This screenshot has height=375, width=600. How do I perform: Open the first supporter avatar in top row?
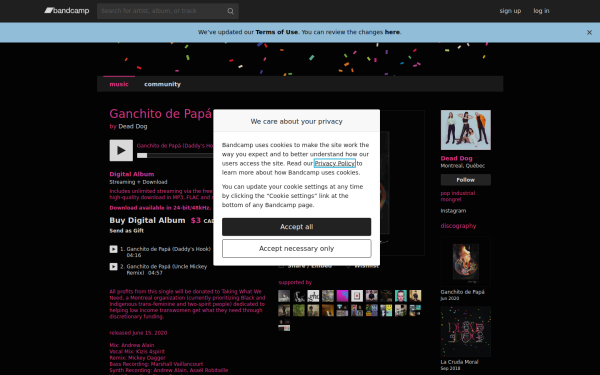284,296
